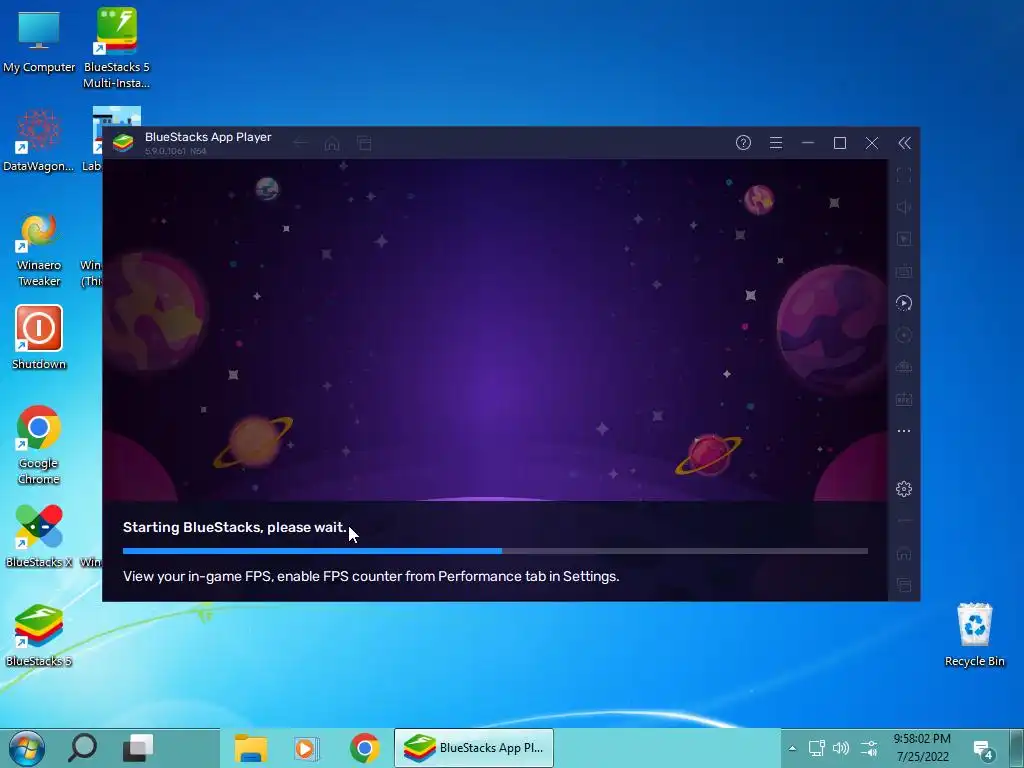Select the DataWagon desktop shortcut

[x=39, y=140]
